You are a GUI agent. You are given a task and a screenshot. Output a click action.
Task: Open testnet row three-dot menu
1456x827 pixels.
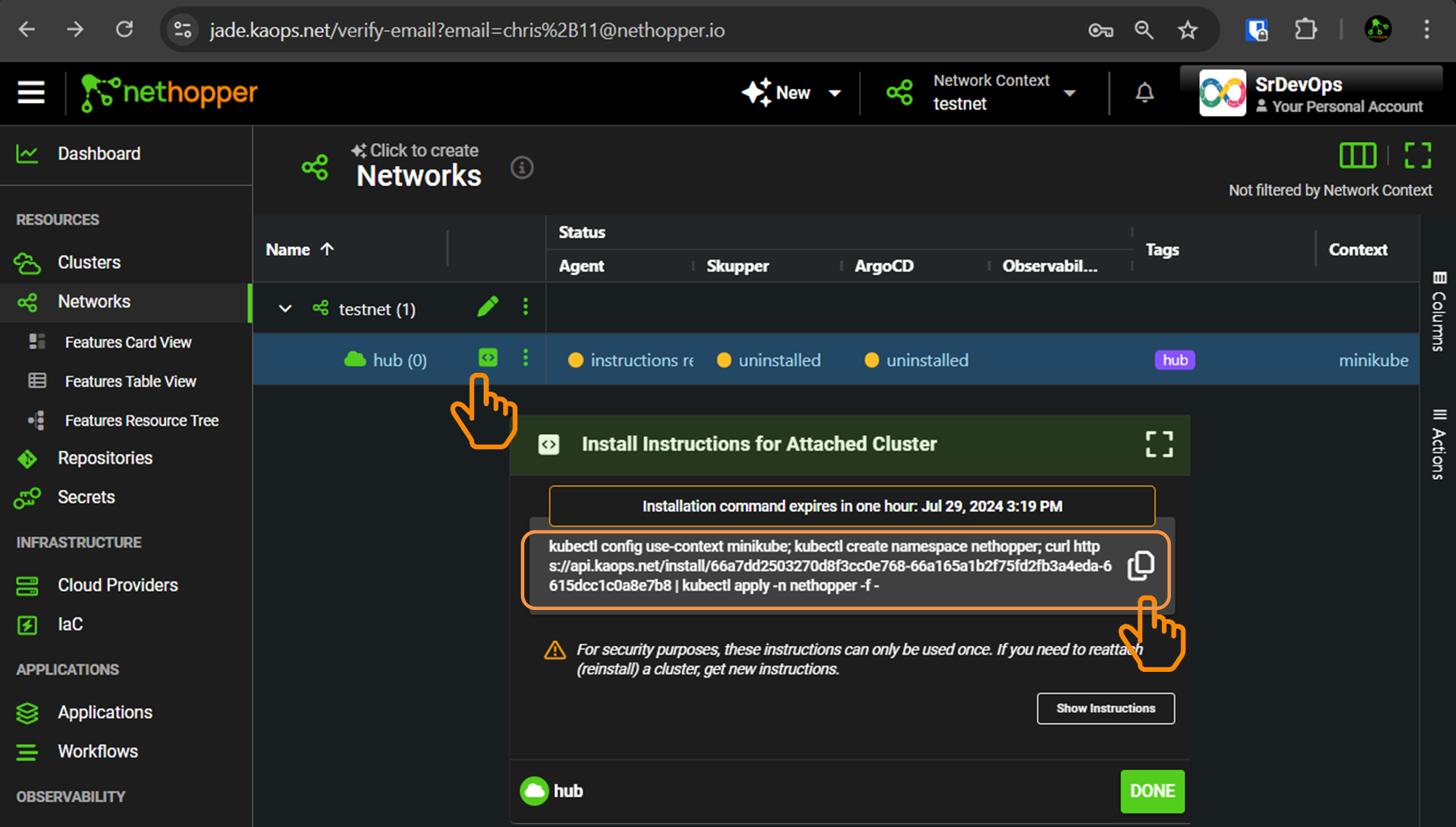526,307
